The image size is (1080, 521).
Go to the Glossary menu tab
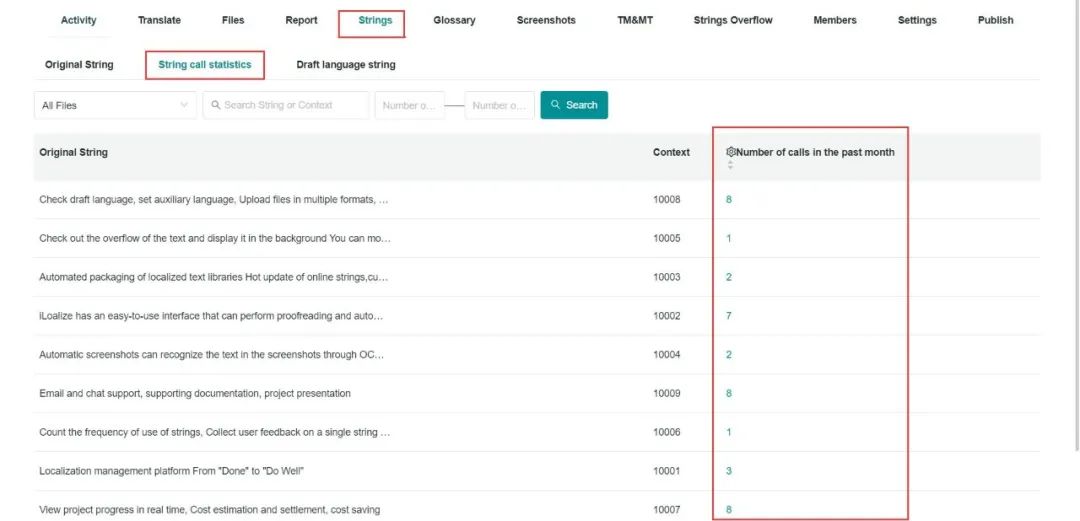point(454,20)
